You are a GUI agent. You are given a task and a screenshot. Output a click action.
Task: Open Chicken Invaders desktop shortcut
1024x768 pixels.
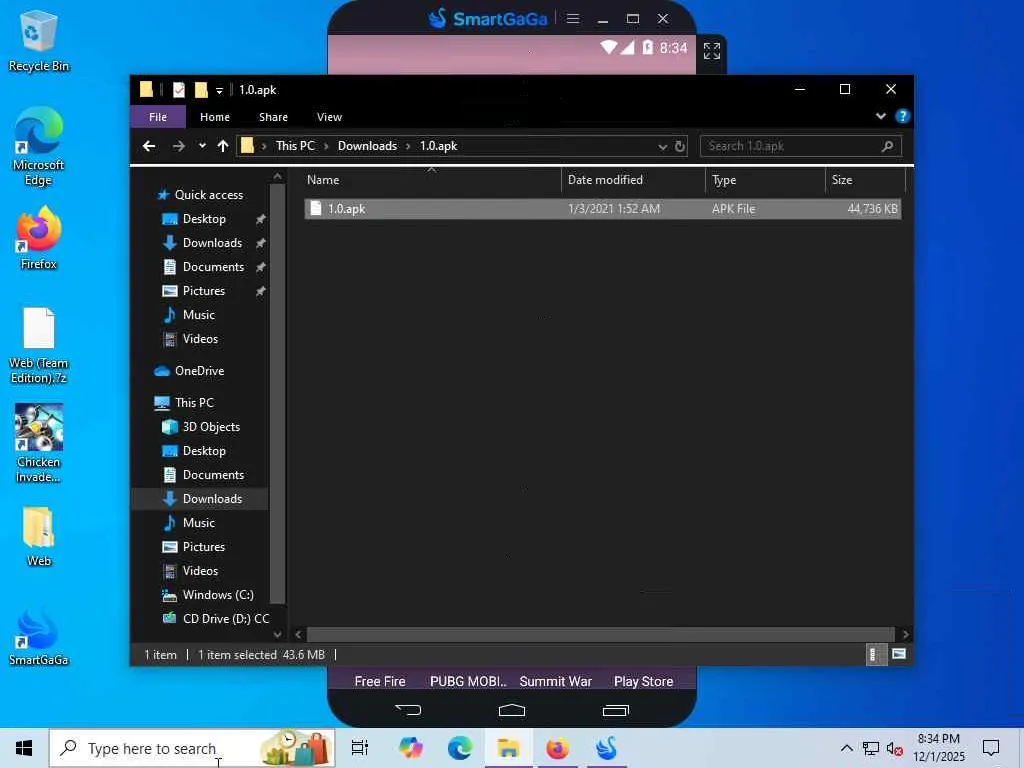[x=39, y=444]
